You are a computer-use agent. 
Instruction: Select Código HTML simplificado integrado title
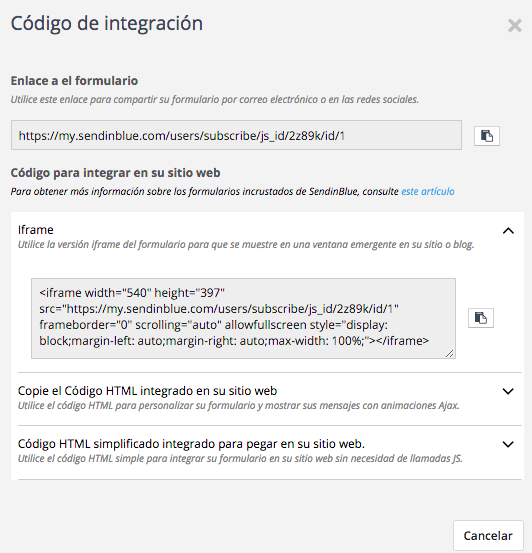pyautogui.click(x=191, y=444)
